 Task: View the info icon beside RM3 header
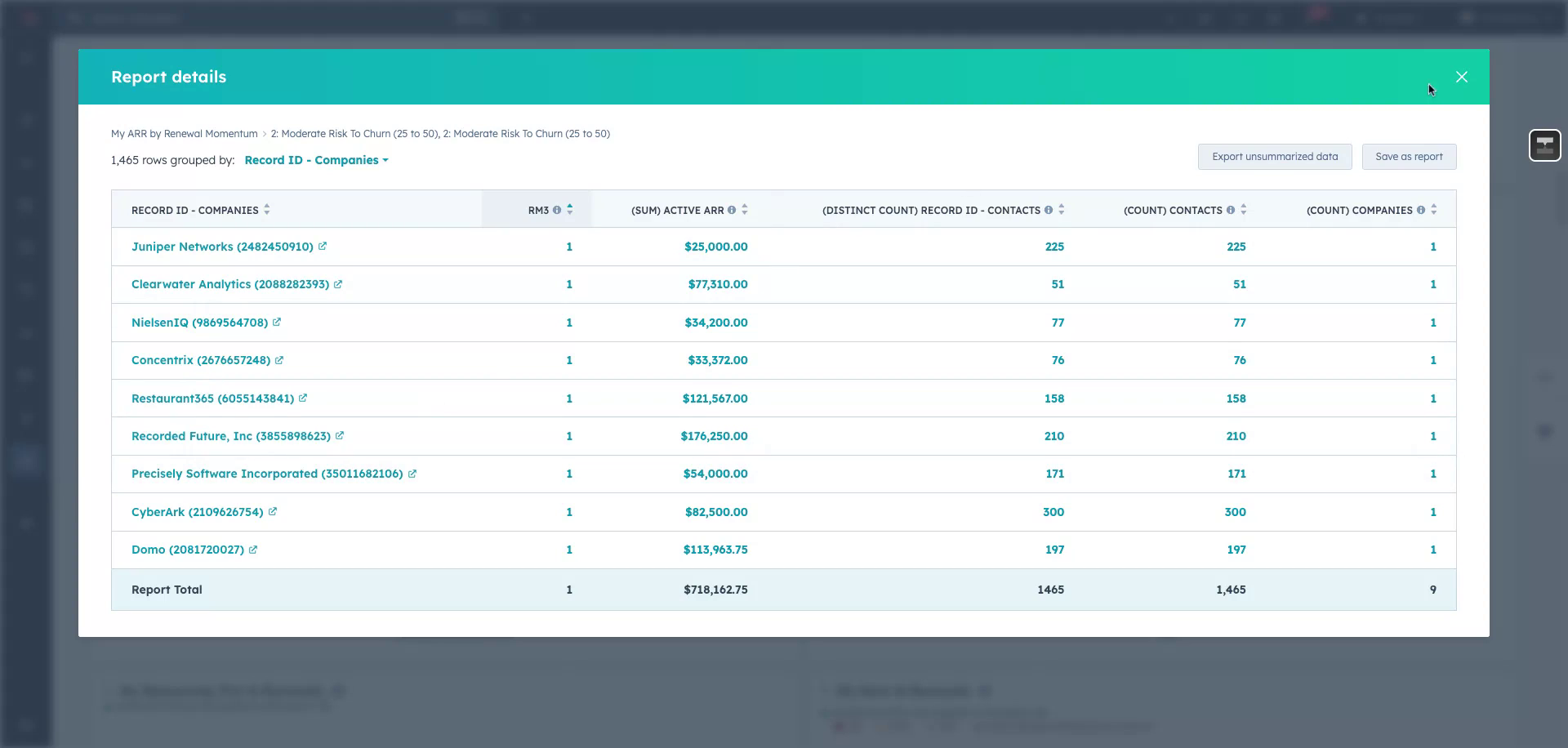pos(557,209)
